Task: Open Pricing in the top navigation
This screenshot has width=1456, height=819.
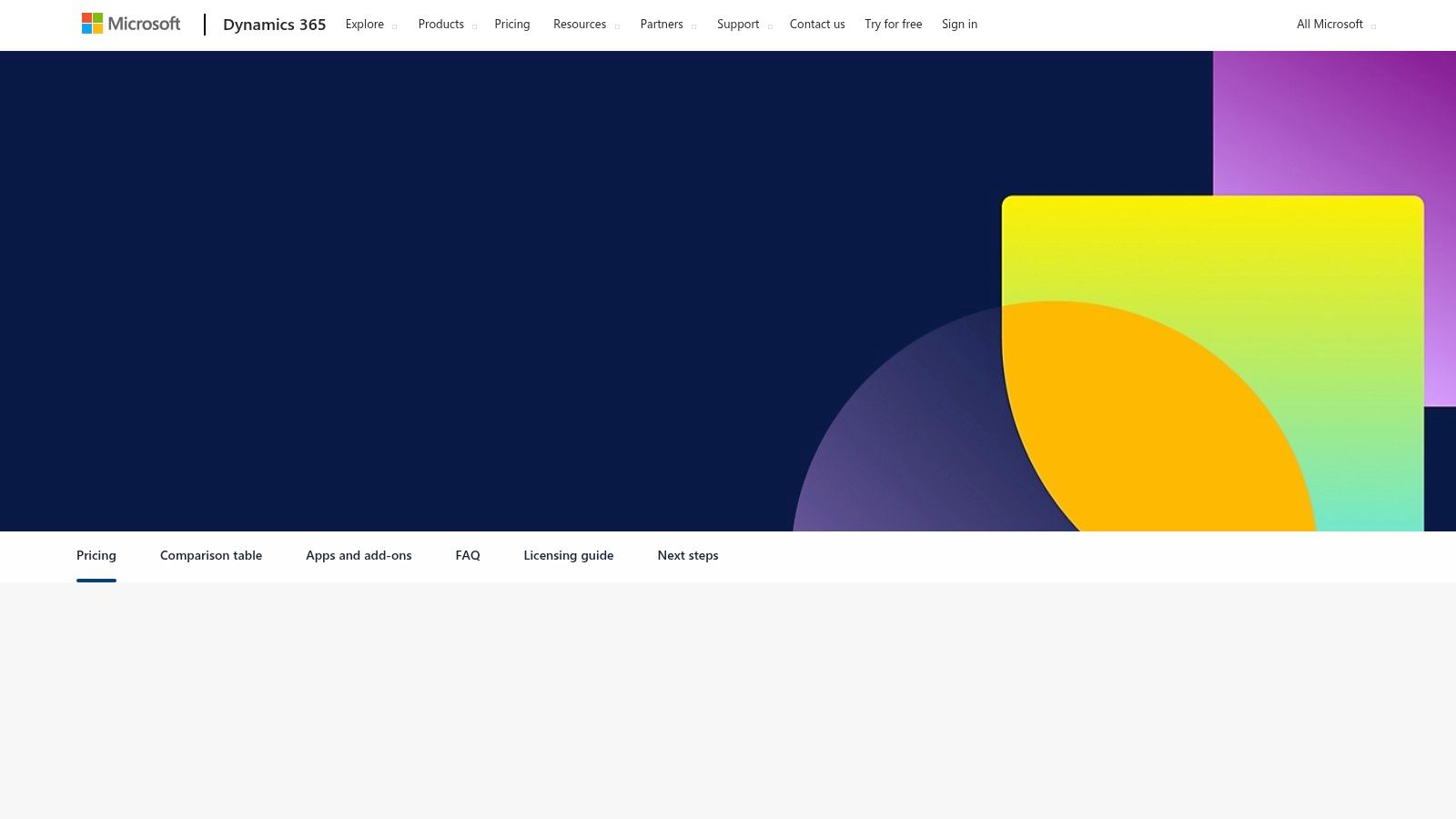Action: (x=512, y=25)
